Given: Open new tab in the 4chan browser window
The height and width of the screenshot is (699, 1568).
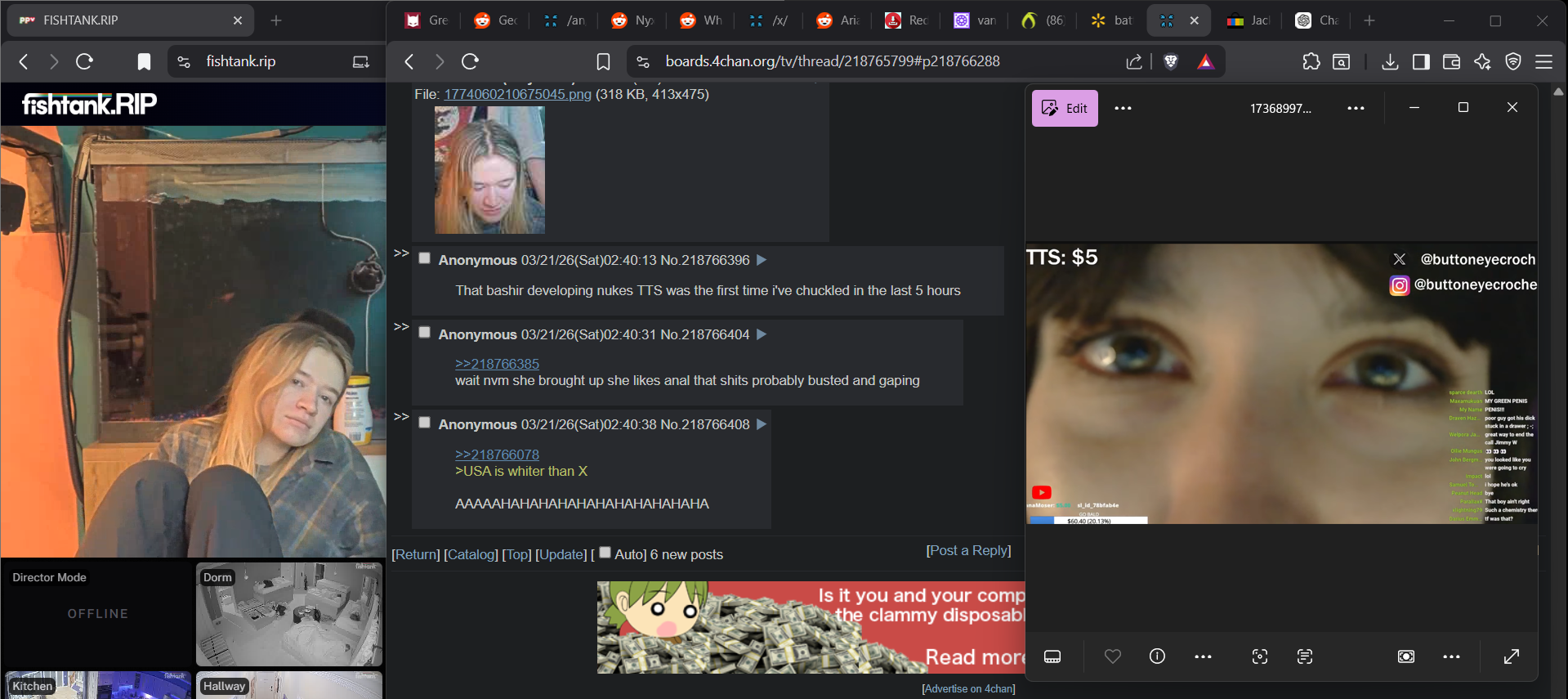Looking at the screenshot, I should (x=1369, y=20).
